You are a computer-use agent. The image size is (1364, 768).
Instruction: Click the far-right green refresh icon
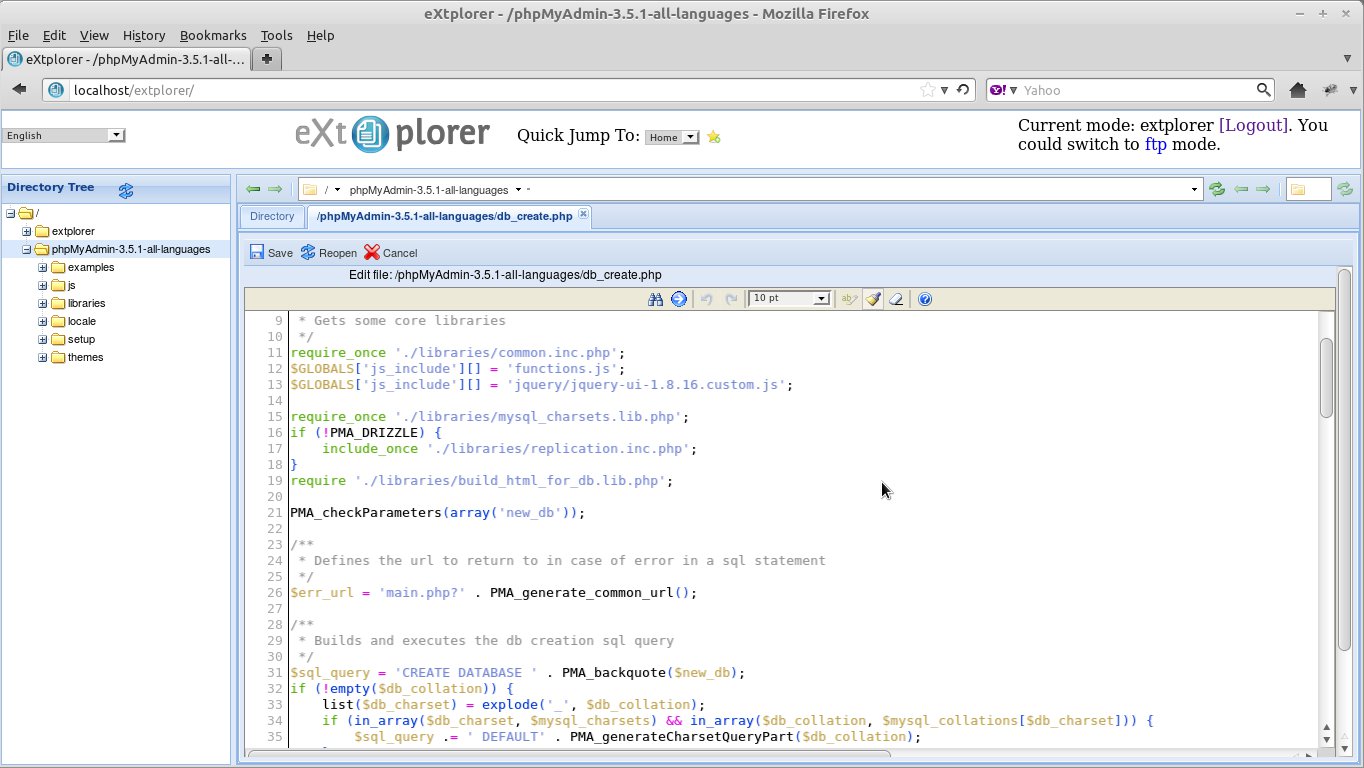point(1345,189)
